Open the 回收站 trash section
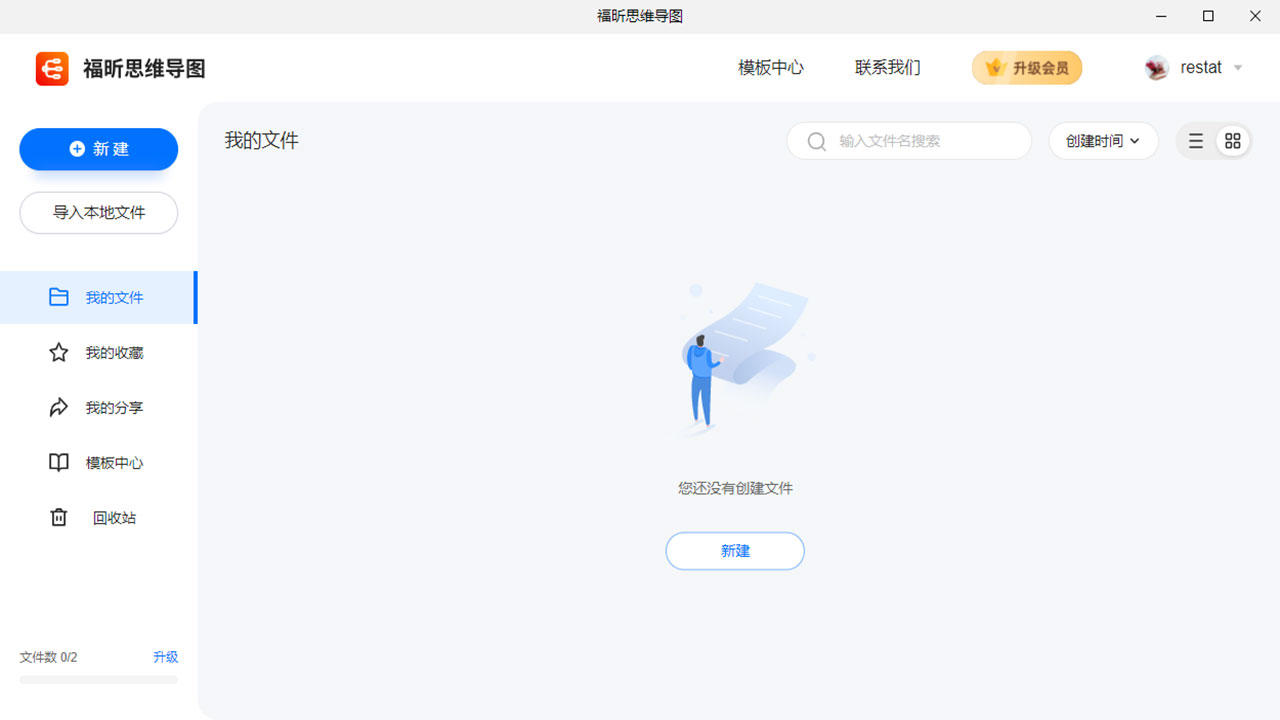The width and height of the screenshot is (1280, 720). coord(58,517)
